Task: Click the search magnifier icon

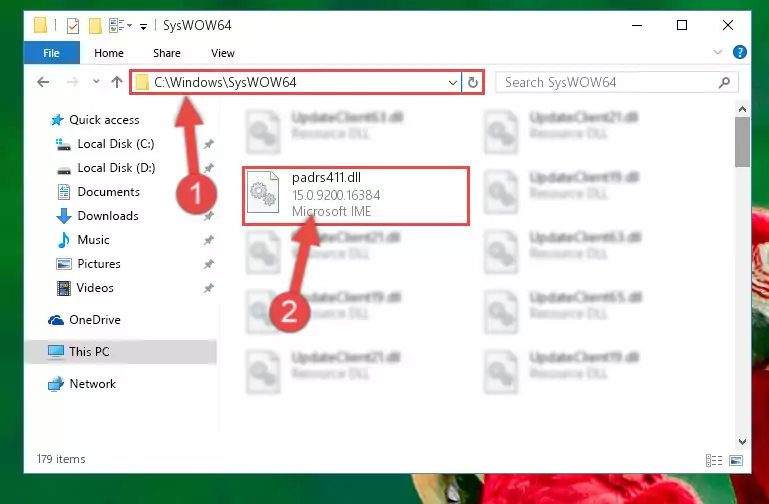Action: coord(724,82)
